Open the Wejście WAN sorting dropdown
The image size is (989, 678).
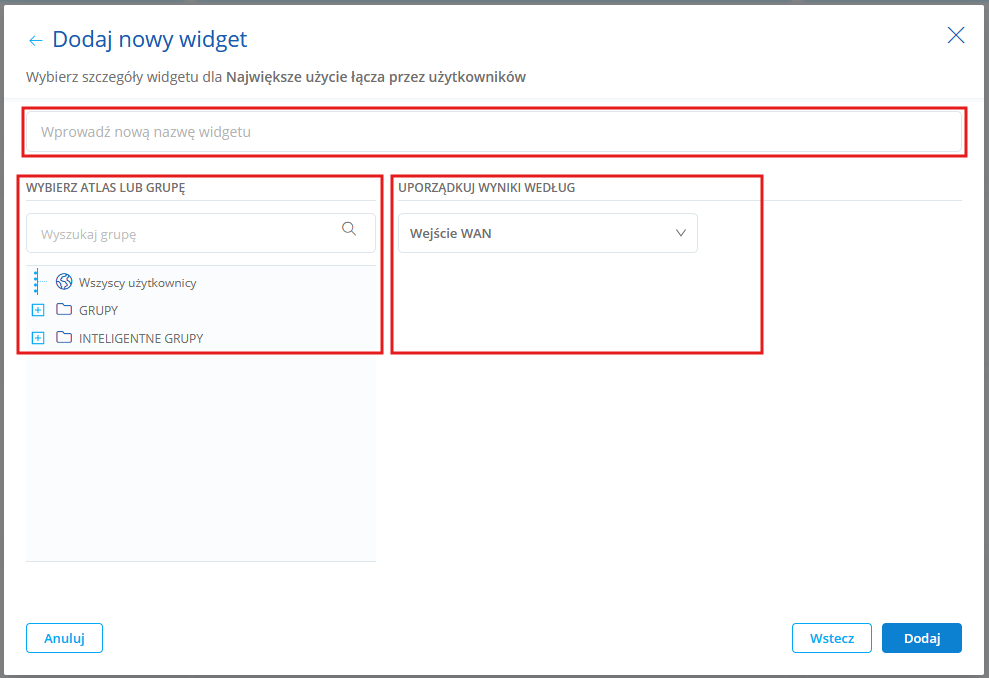tap(547, 233)
